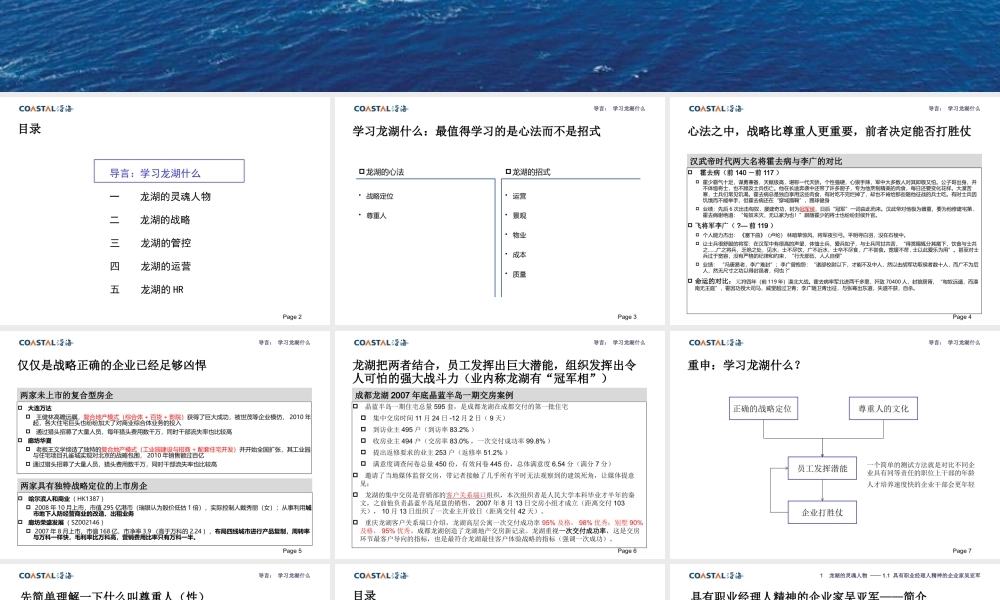Image resolution: width=1000 pixels, height=600 pixels.
Task: Open slide thumbnail Page 5 仅仅是战略正确
Action: coord(165,444)
